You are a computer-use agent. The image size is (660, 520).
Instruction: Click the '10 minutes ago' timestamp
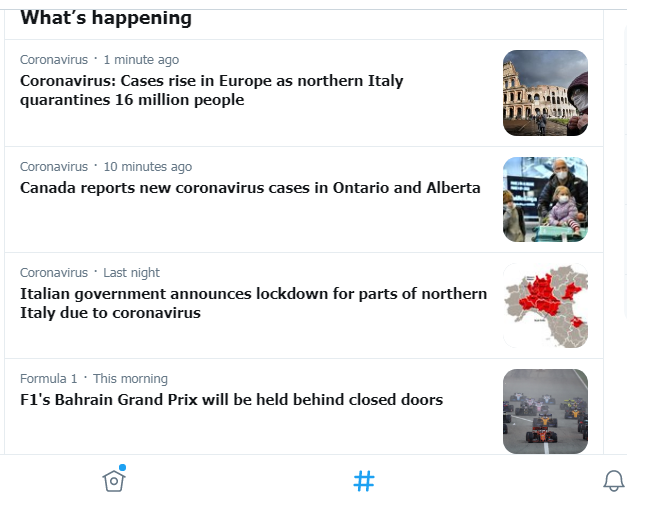148,167
